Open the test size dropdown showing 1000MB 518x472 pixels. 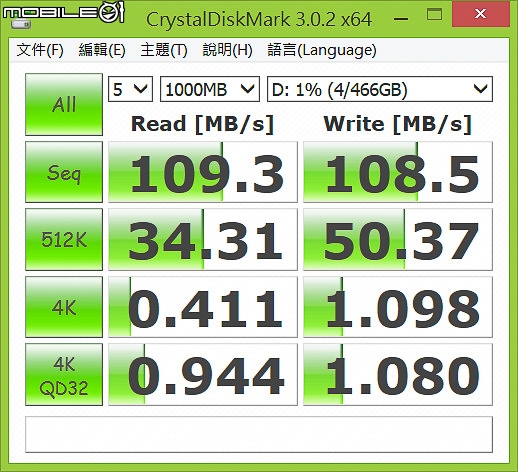click(210, 89)
